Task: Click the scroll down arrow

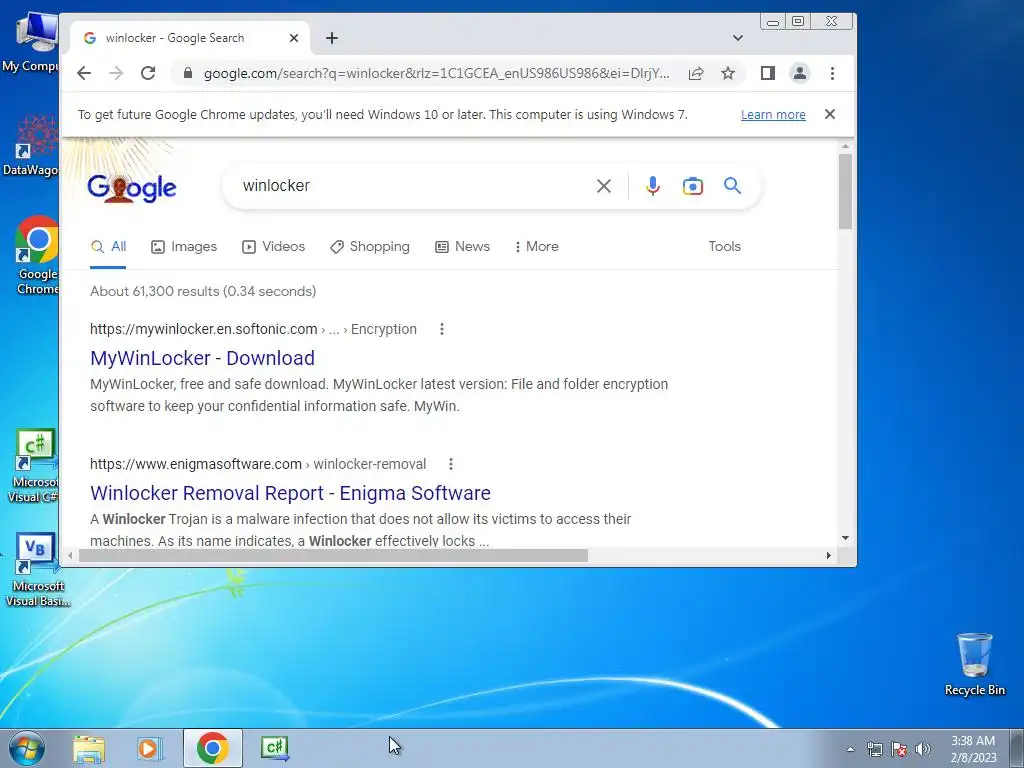Action: click(x=846, y=538)
